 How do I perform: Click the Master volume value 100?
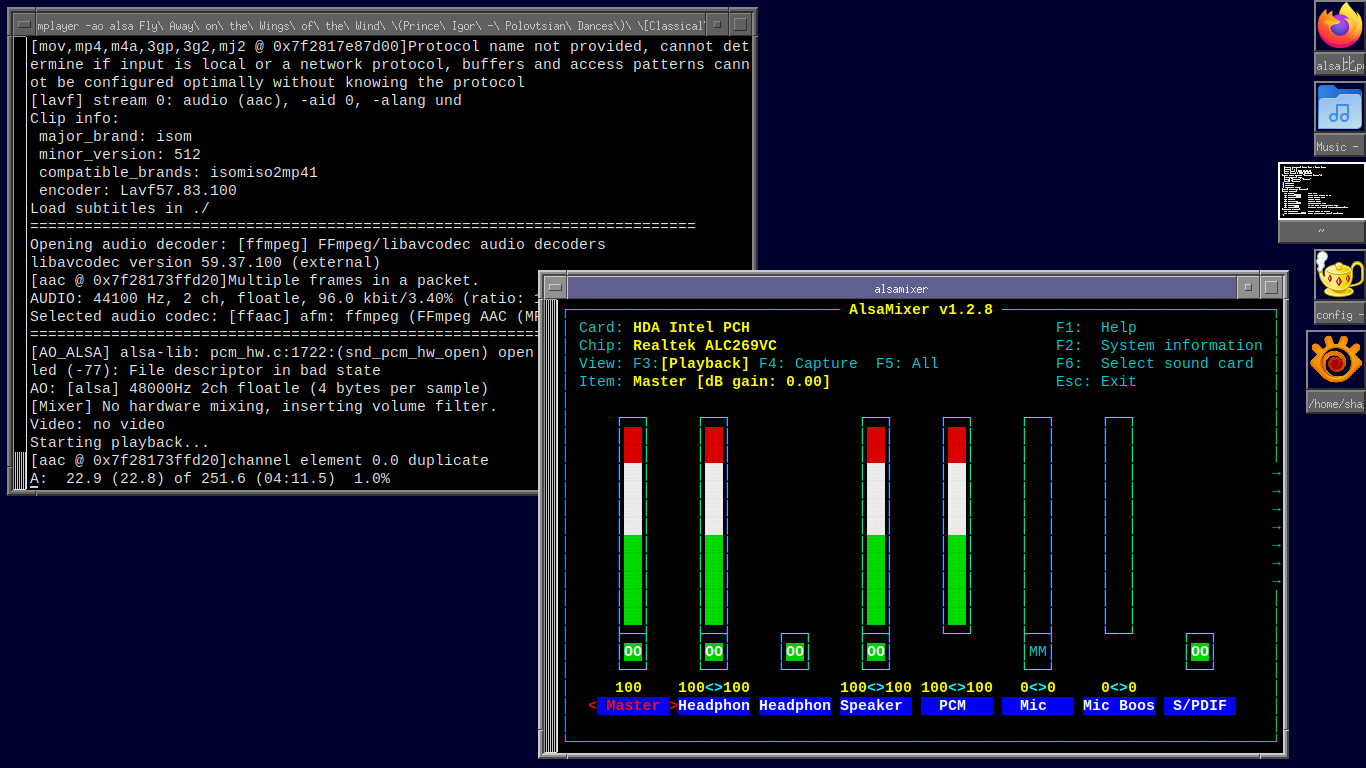(628, 688)
